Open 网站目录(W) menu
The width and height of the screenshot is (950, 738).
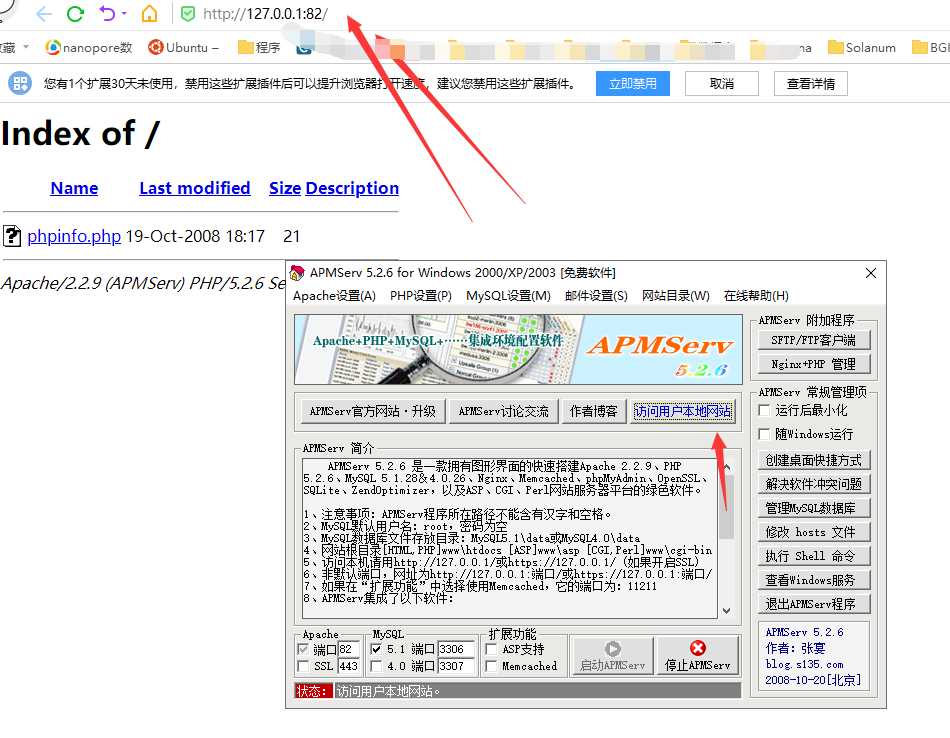(676, 296)
